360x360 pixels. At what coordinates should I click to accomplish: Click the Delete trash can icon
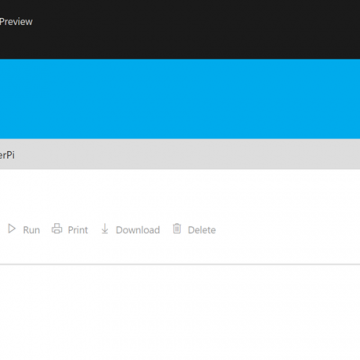click(177, 229)
